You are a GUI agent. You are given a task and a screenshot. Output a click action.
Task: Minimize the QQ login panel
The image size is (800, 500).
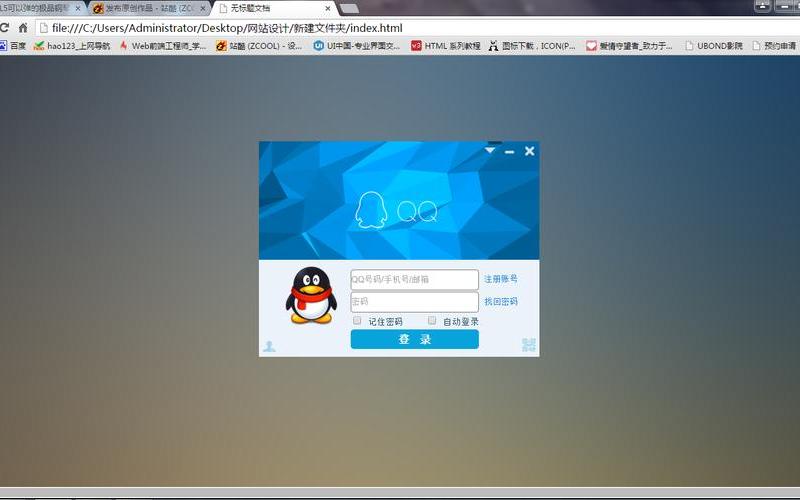pos(510,152)
